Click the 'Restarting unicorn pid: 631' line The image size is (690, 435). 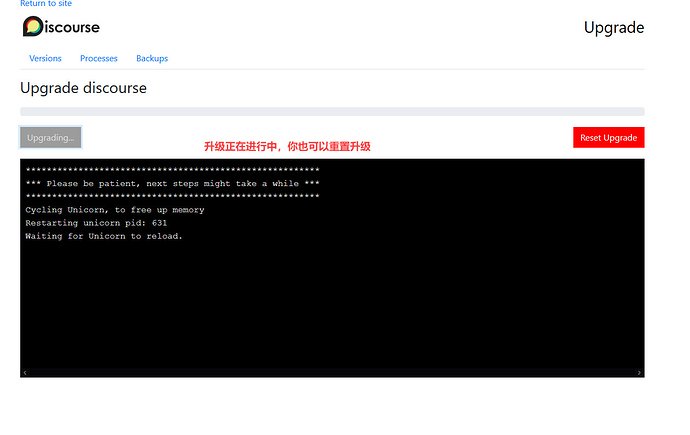[96, 223]
